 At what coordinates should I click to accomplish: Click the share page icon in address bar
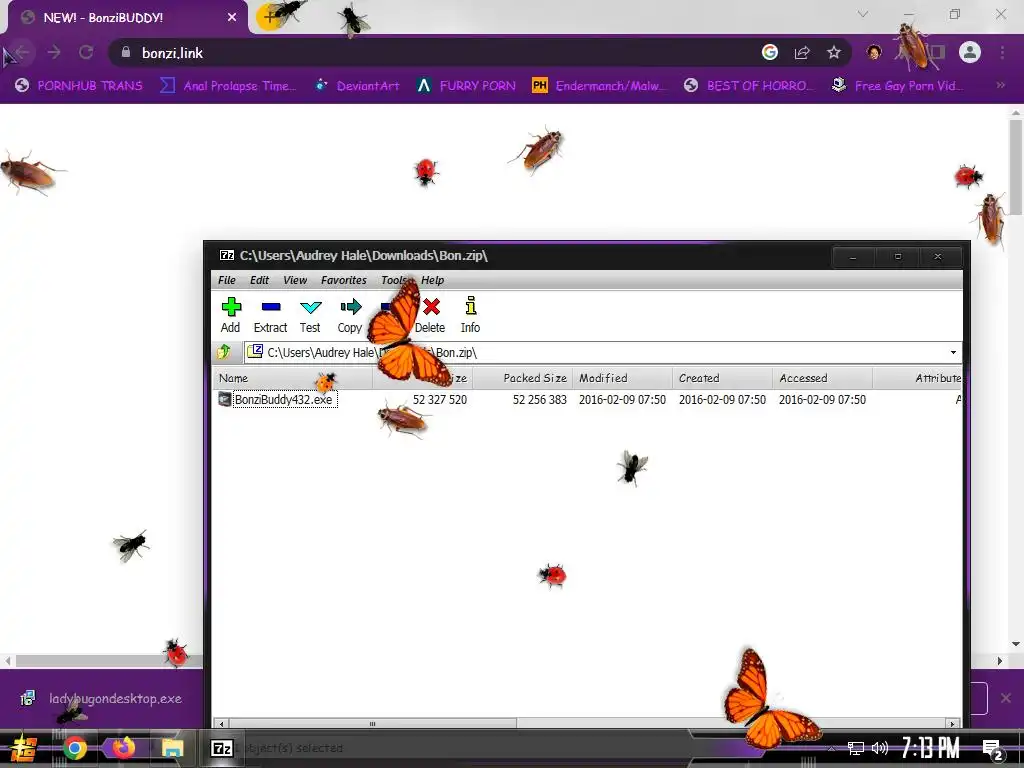pos(802,52)
